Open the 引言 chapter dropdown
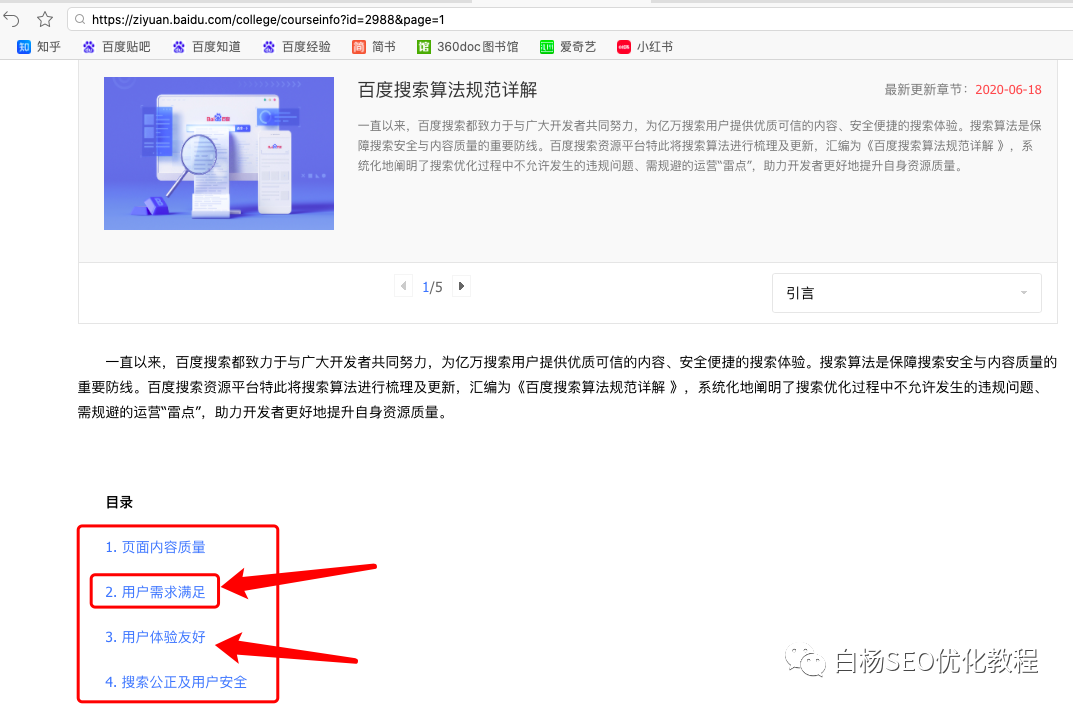1073x708 pixels. [906, 292]
